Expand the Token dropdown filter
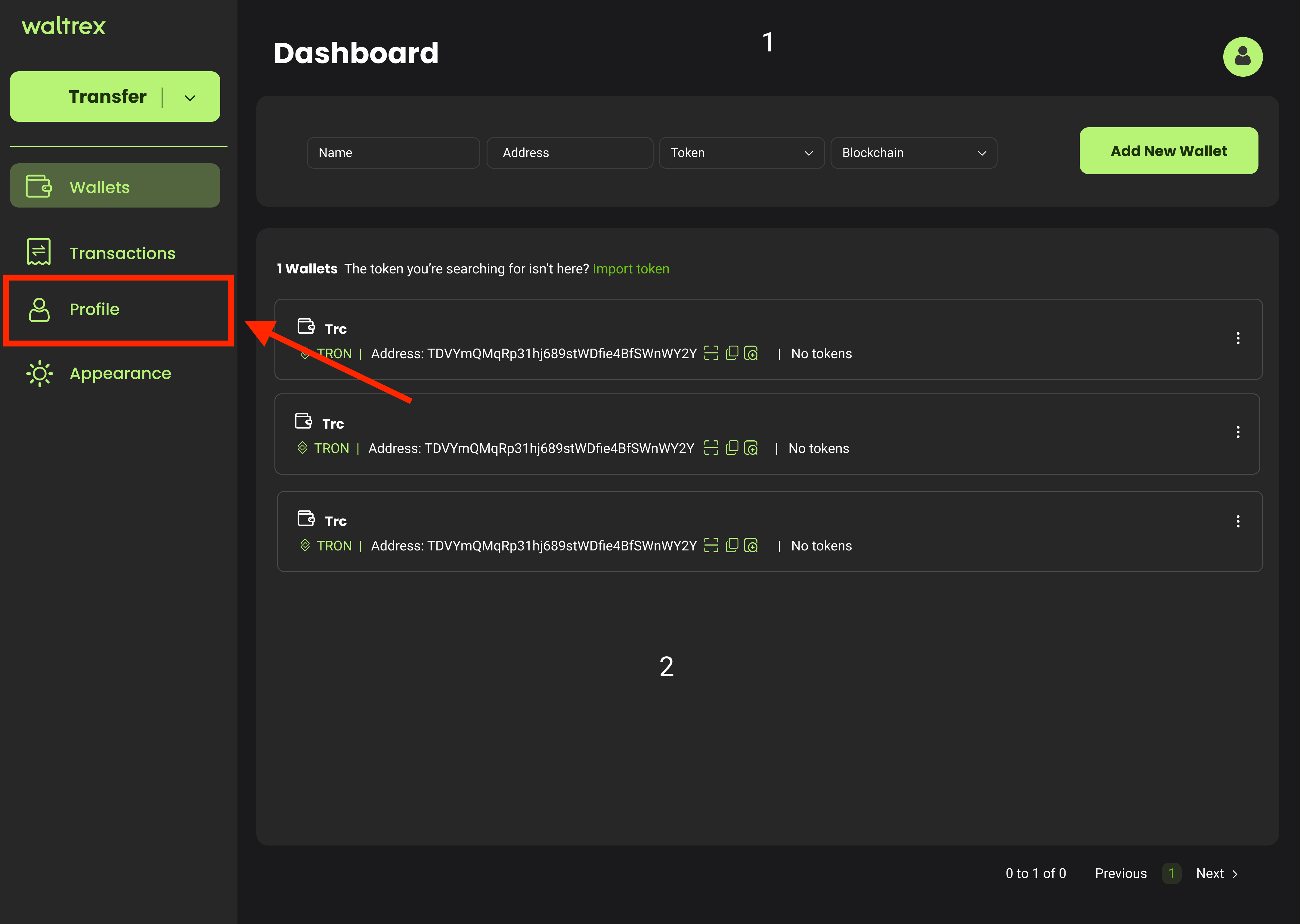Screen dimensions: 1300x924 coord(741,153)
